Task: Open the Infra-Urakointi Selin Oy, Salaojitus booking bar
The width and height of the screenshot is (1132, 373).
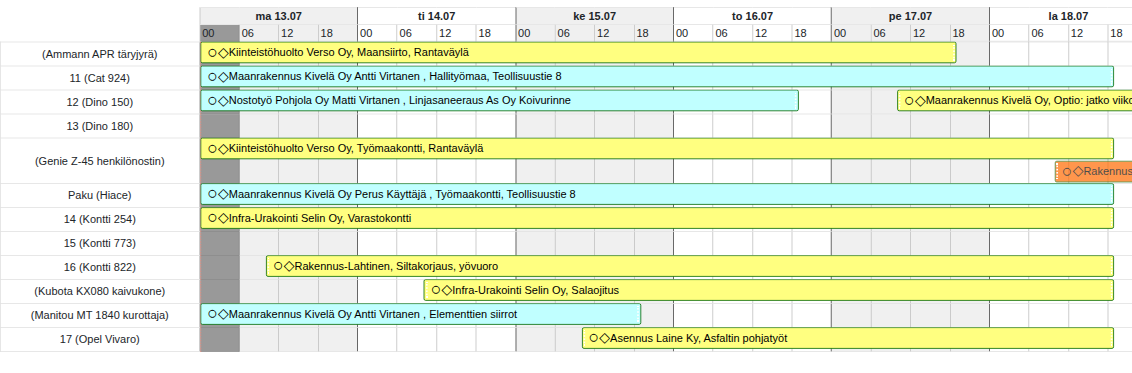Action: tap(769, 290)
